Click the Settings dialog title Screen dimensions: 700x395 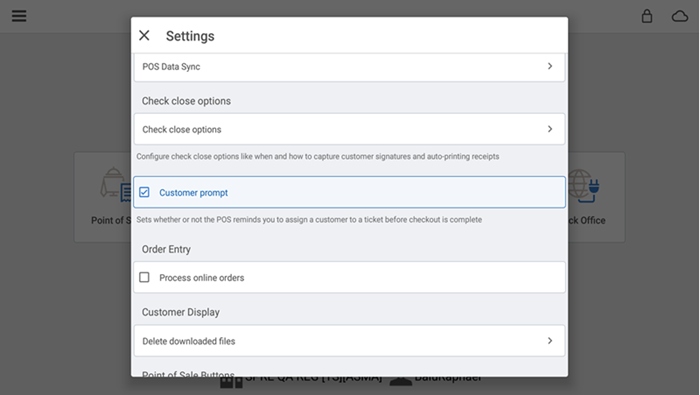(190, 36)
